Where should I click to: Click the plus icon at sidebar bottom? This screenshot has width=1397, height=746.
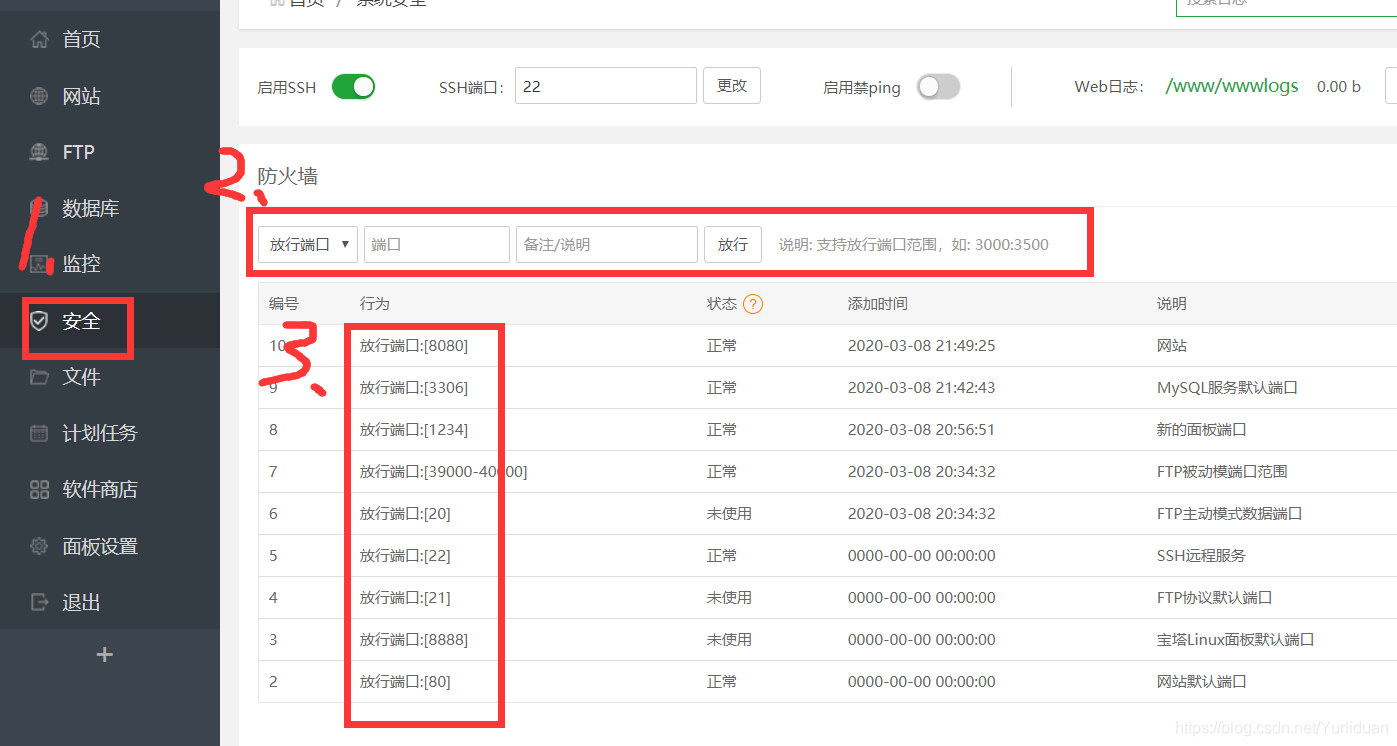[x=104, y=655]
